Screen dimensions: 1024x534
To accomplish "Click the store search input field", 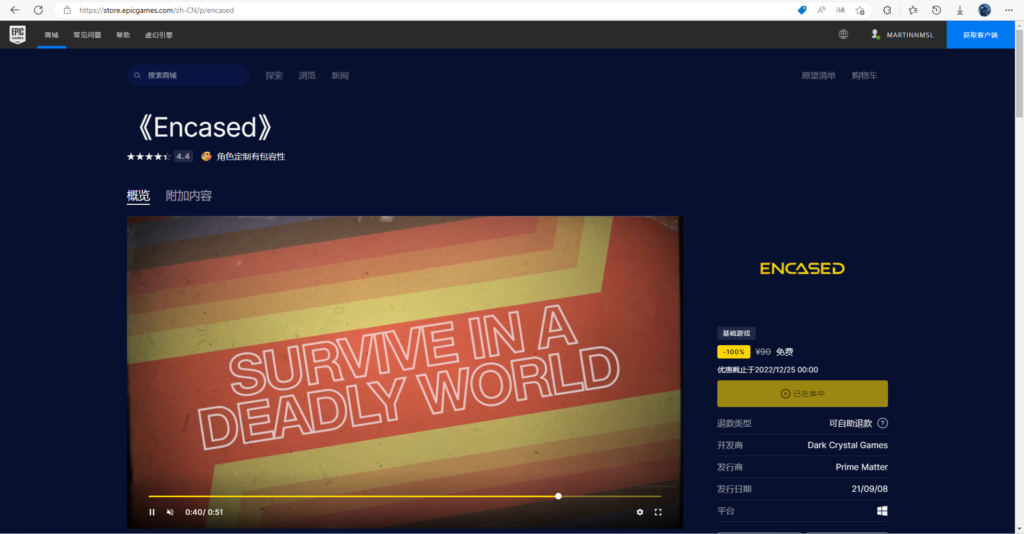I will [188, 75].
